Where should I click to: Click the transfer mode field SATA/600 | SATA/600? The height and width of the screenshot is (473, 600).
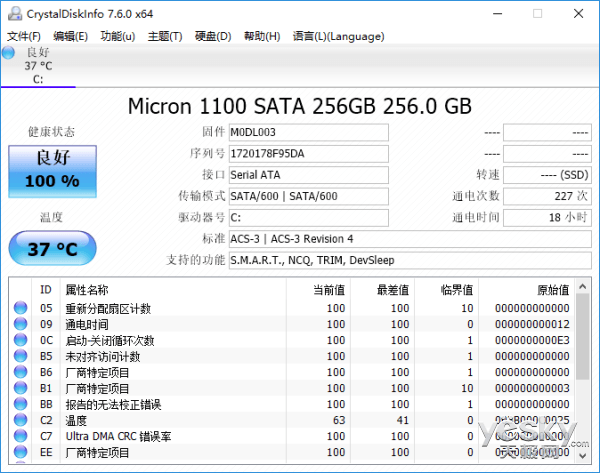[308, 196]
